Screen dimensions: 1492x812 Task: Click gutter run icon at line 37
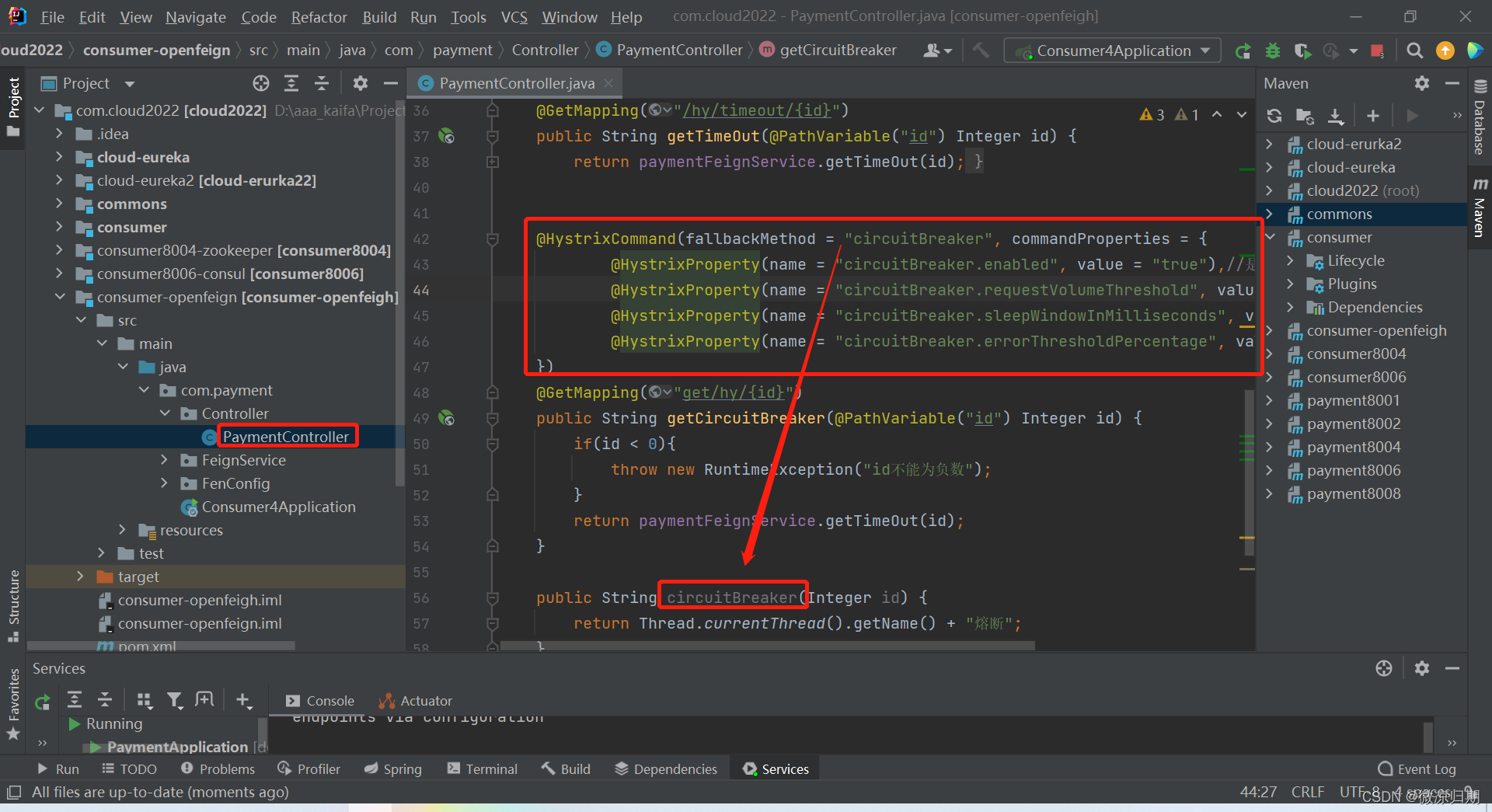click(x=446, y=136)
